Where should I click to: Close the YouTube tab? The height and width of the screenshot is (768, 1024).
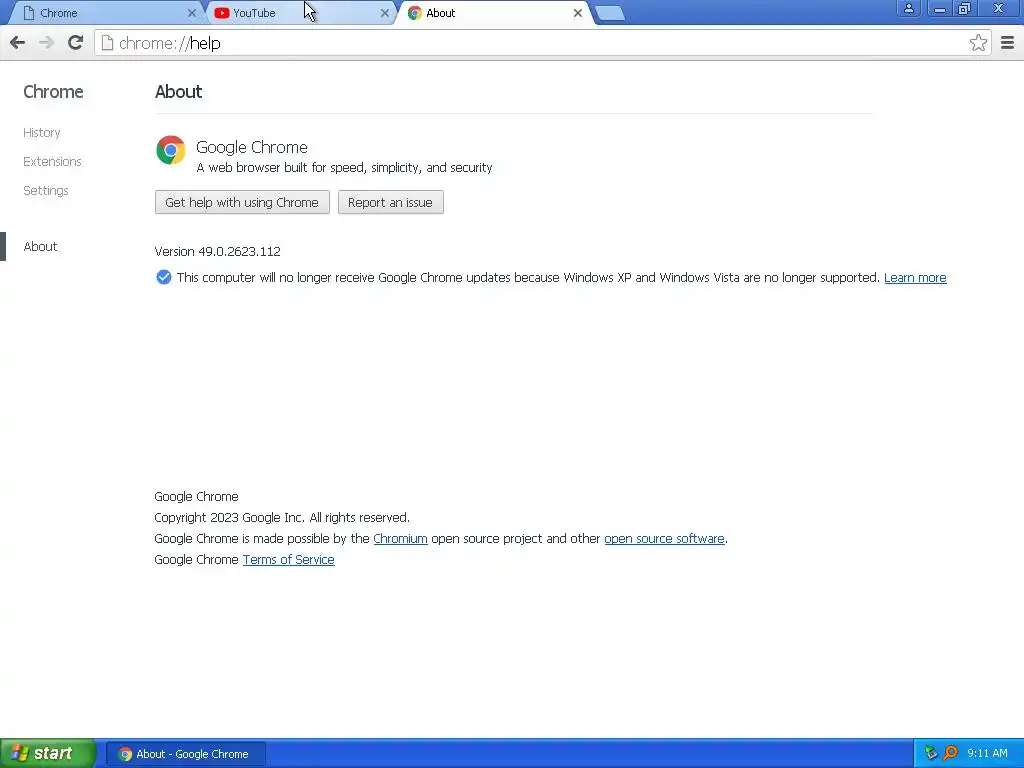coord(385,13)
